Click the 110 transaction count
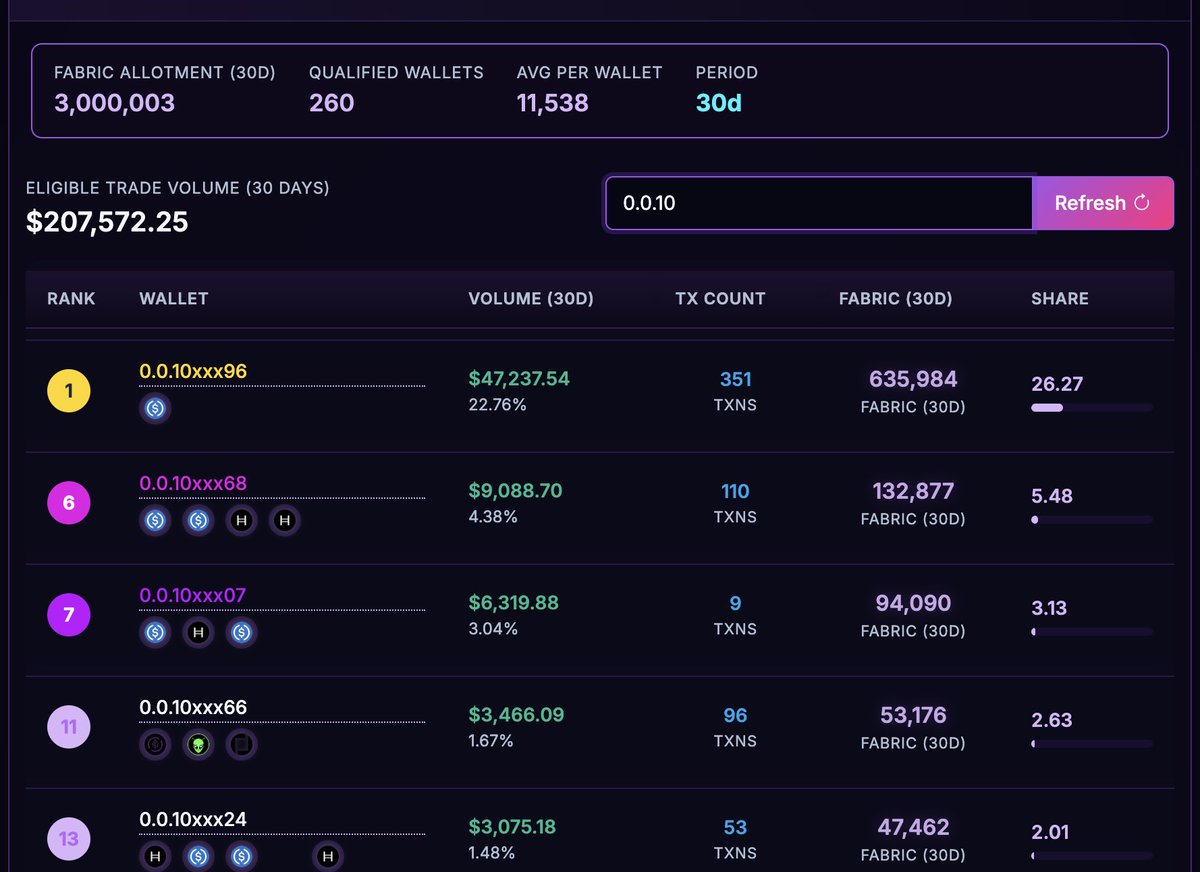Image resolution: width=1200 pixels, height=872 pixels. [x=735, y=491]
